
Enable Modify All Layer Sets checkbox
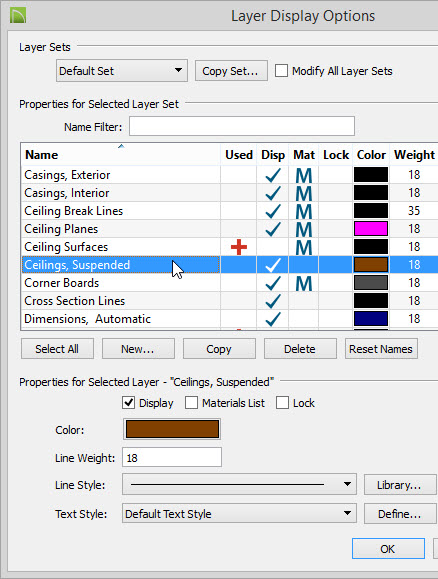click(281, 71)
